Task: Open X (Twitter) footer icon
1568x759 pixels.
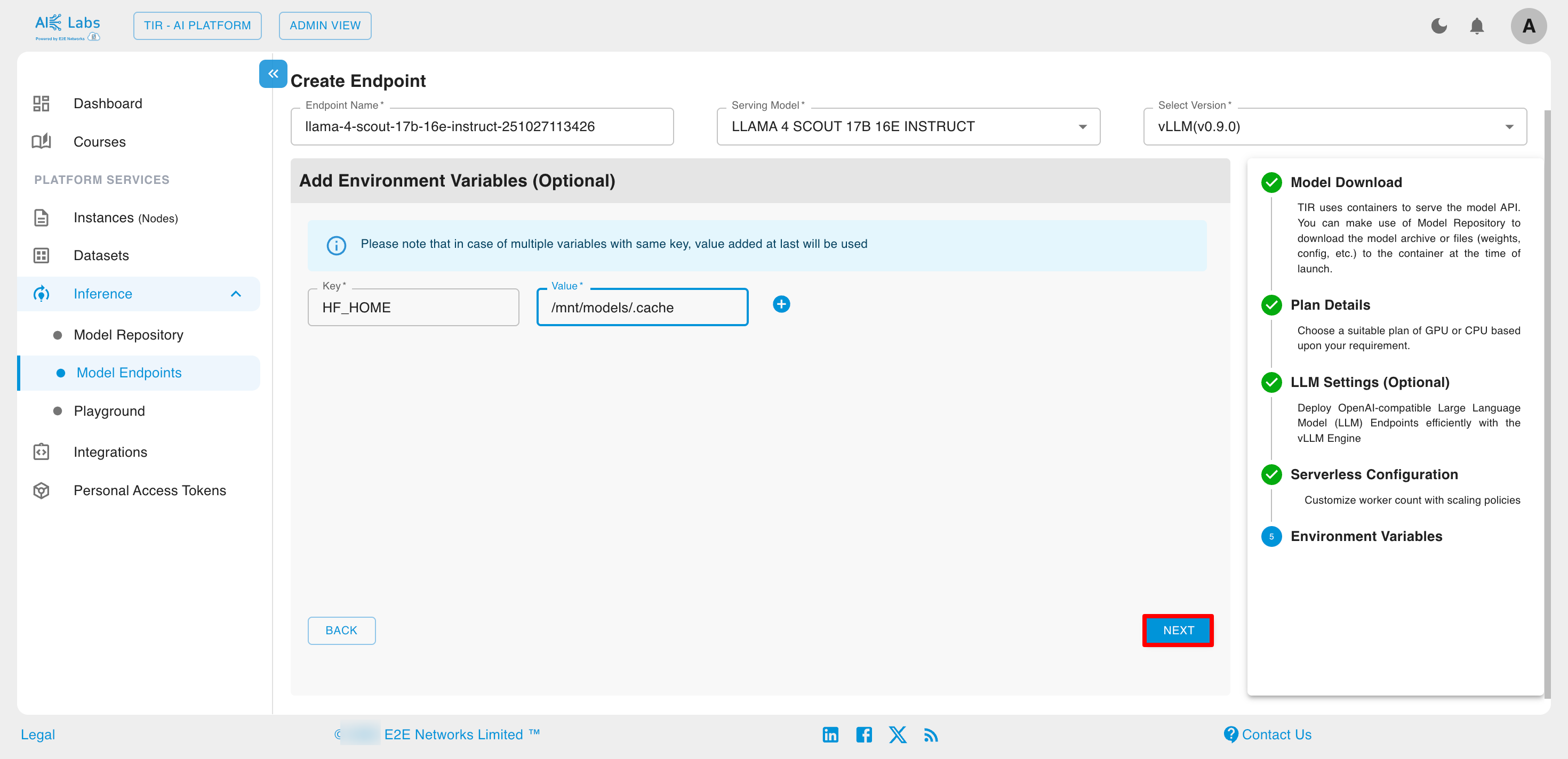Action: click(897, 734)
